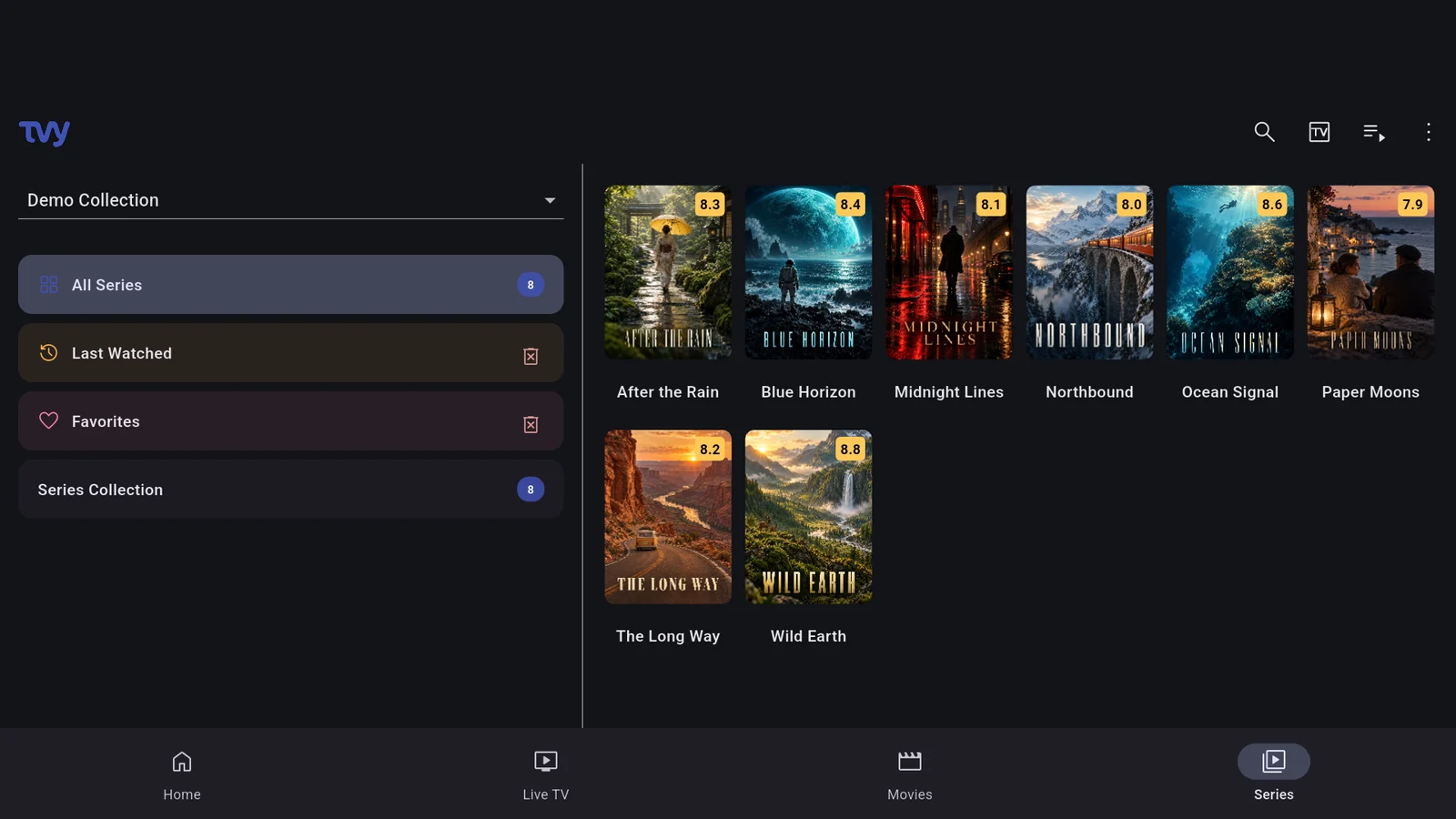Click the 'Ocean Signal' title text

click(1230, 392)
